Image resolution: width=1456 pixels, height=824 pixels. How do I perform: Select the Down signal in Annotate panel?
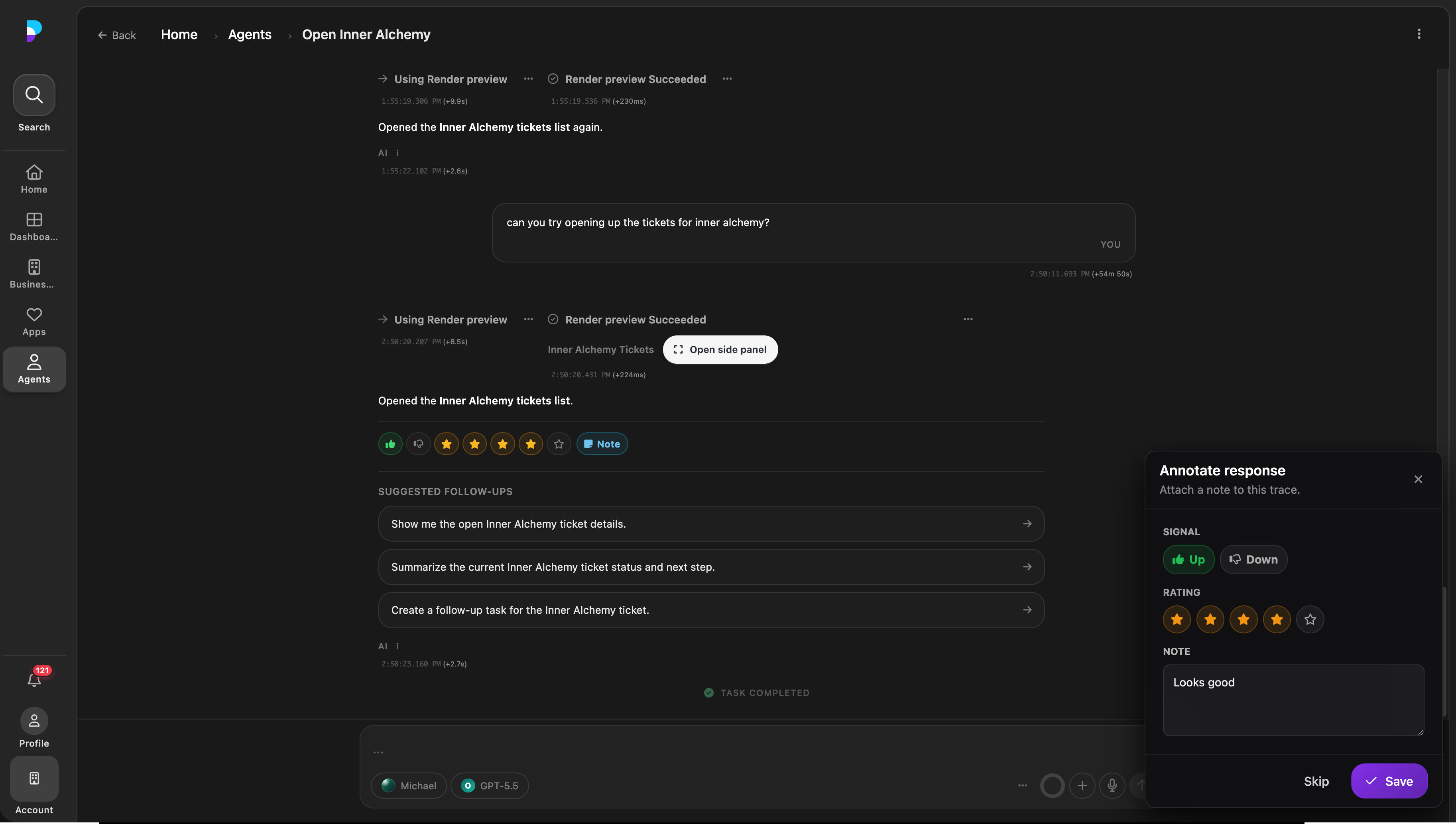[x=1253, y=559]
